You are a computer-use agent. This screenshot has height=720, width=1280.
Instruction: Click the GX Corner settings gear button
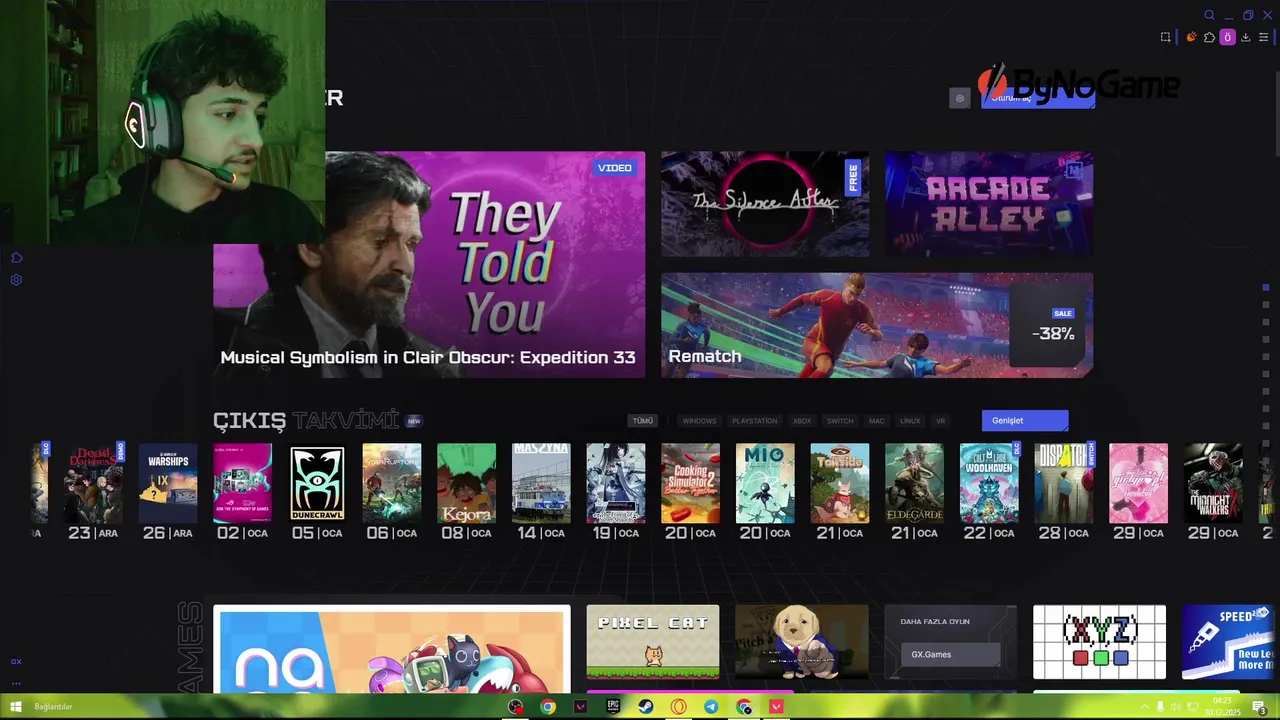point(960,98)
